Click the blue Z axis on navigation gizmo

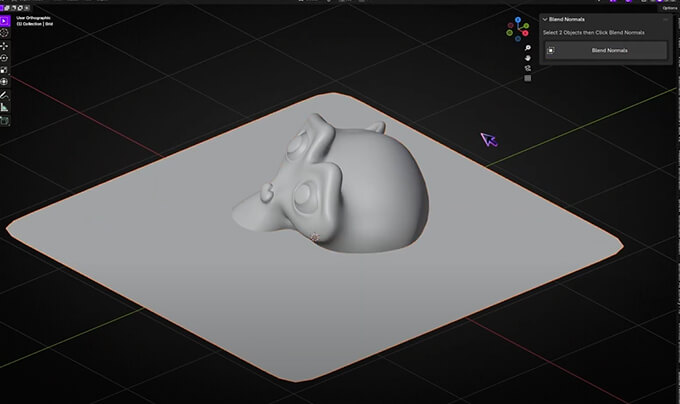pos(518,20)
